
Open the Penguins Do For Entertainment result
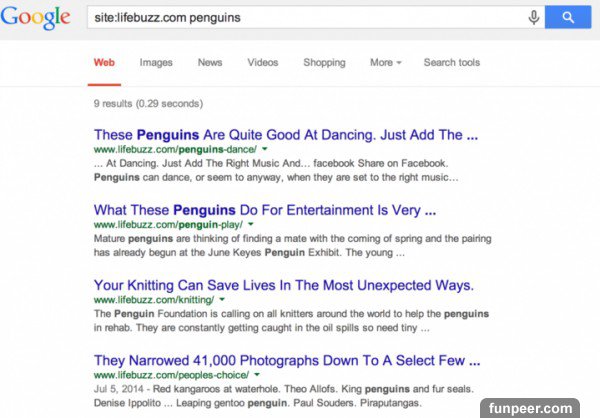click(x=265, y=210)
